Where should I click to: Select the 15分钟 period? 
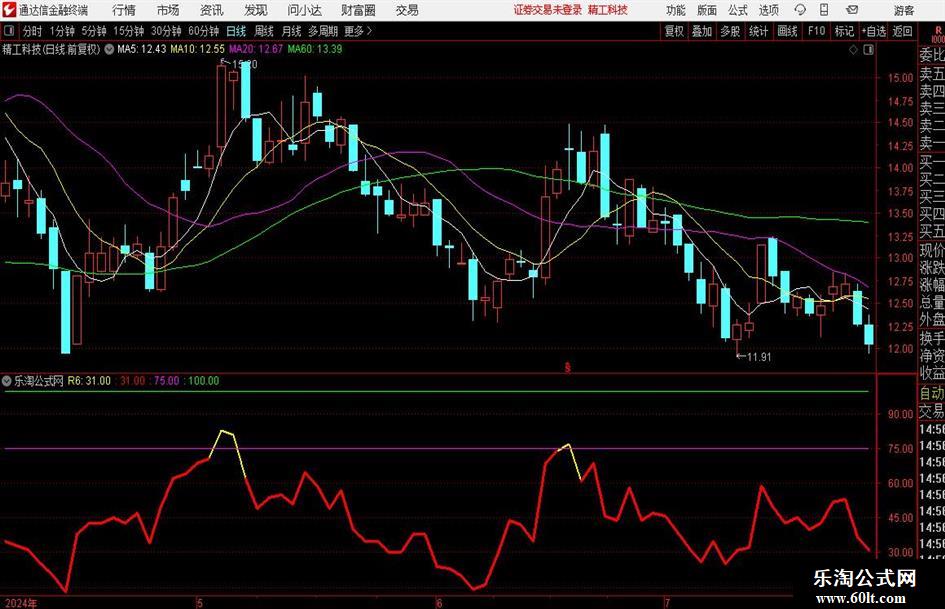[x=129, y=31]
